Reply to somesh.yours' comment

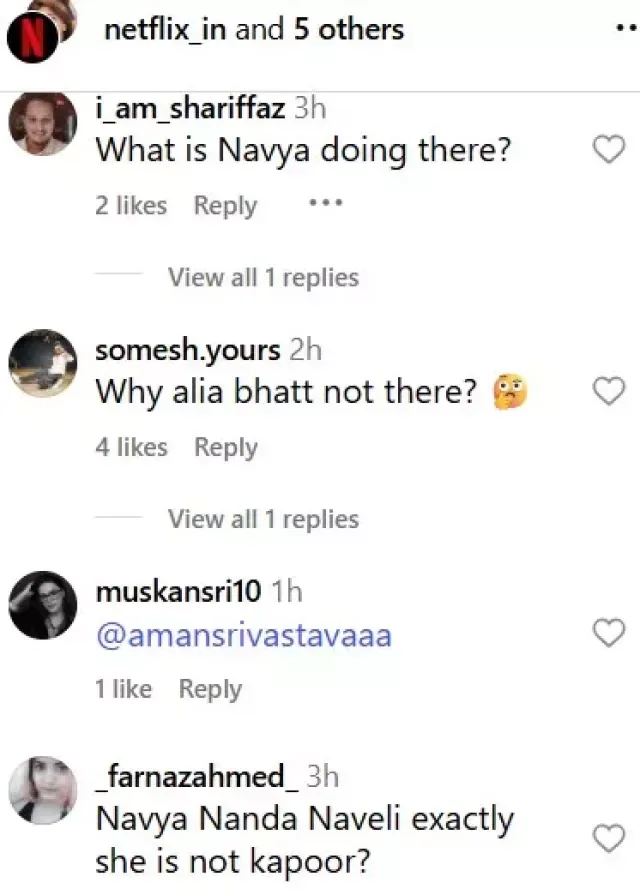225,448
